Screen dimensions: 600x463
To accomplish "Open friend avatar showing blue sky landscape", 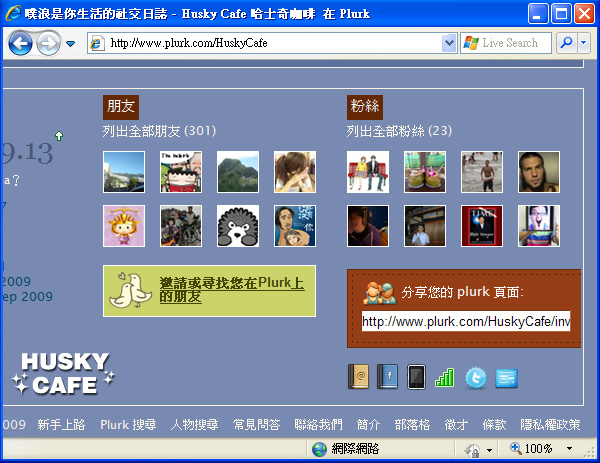I will [124, 172].
